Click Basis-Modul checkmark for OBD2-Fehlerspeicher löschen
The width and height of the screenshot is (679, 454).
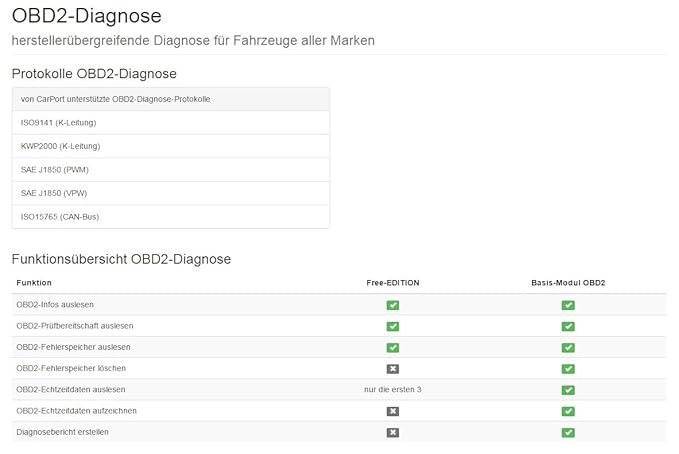coord(568,369)
